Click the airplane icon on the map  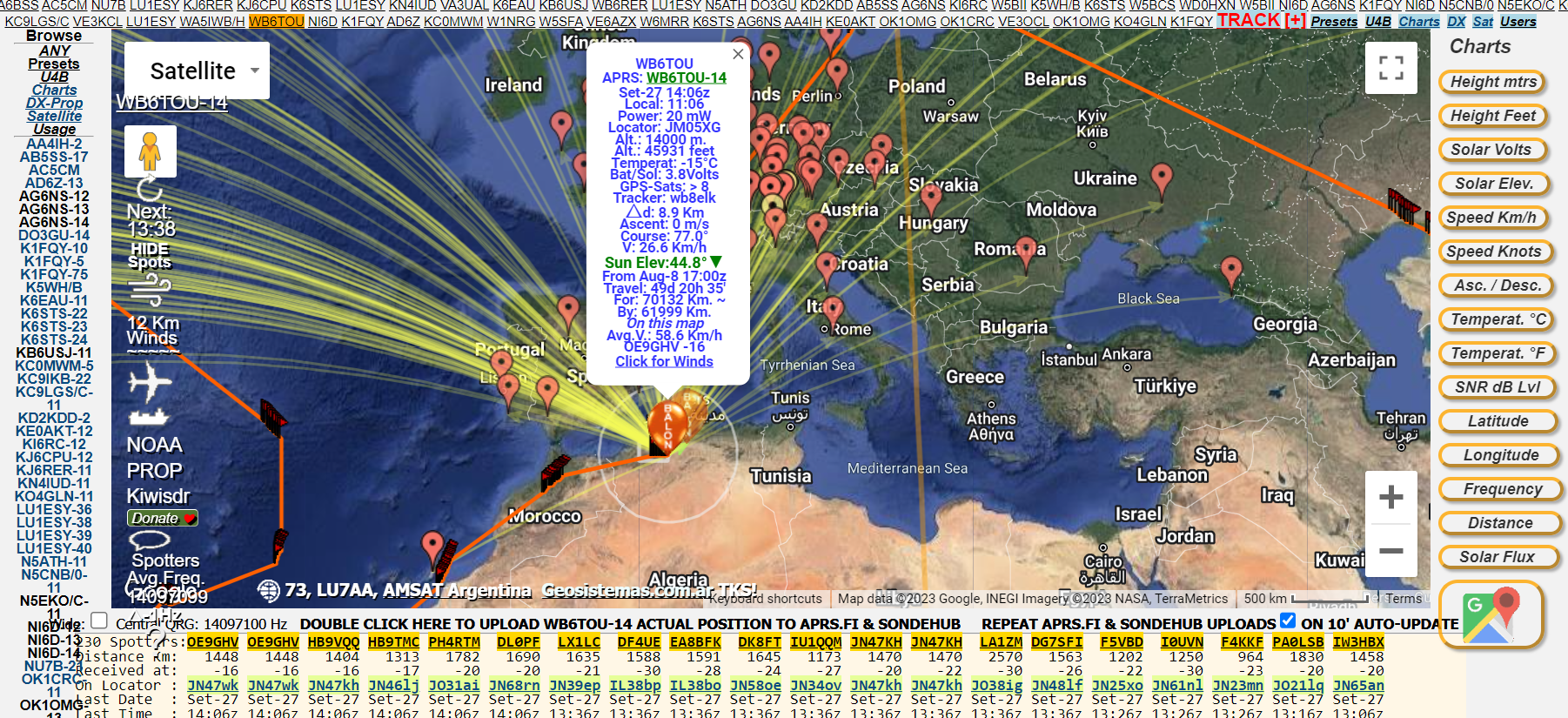click(150, 381)
